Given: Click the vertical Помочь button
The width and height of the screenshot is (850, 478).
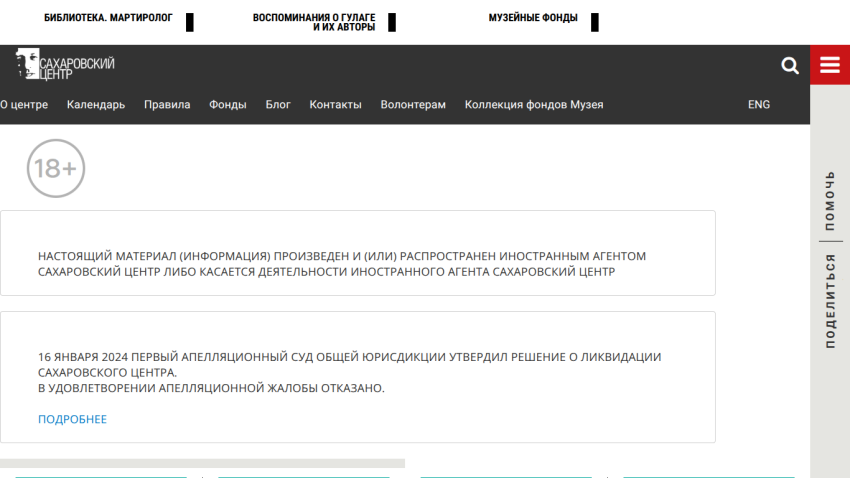Looking at the screenshot, I should [x=830, y=201].
